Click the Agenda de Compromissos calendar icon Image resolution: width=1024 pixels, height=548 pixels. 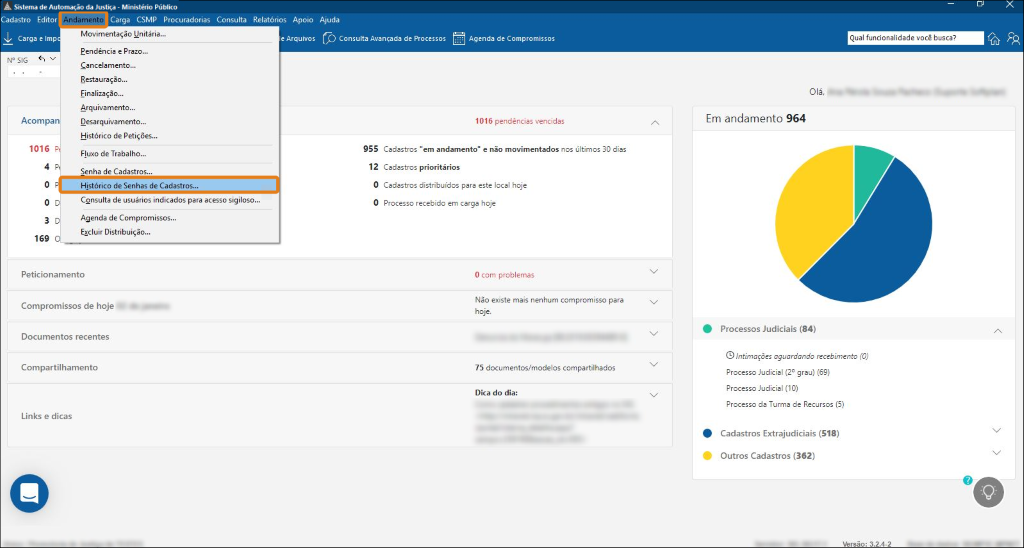(459, 39)
